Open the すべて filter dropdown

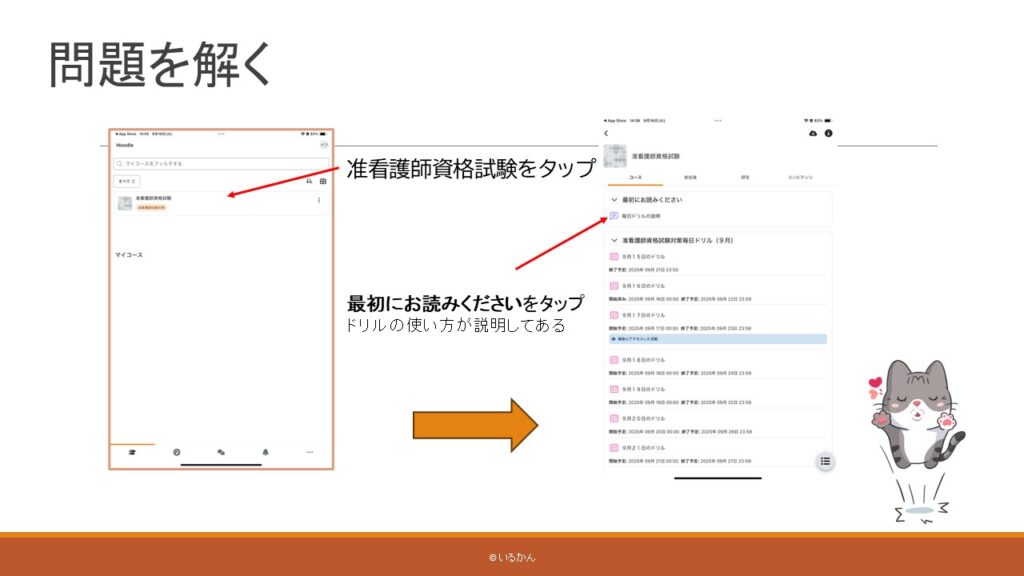coord(127,181)
